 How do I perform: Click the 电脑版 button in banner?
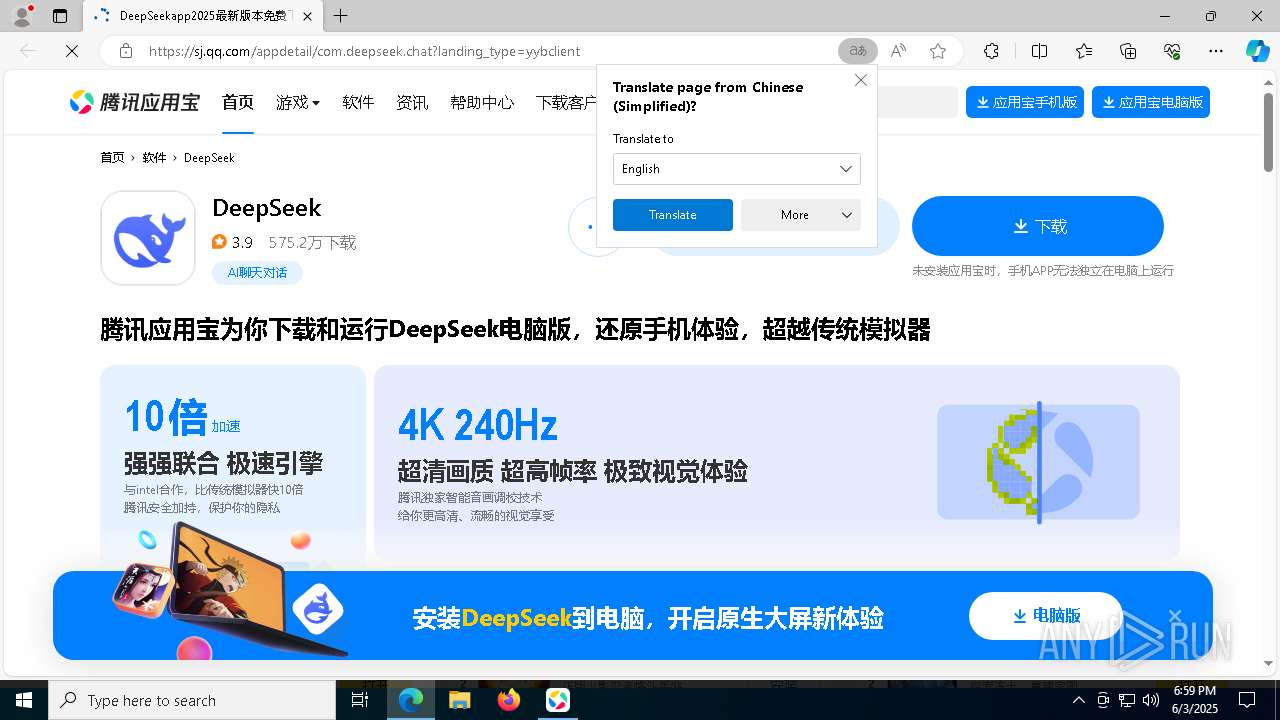tap(1046, 616)
